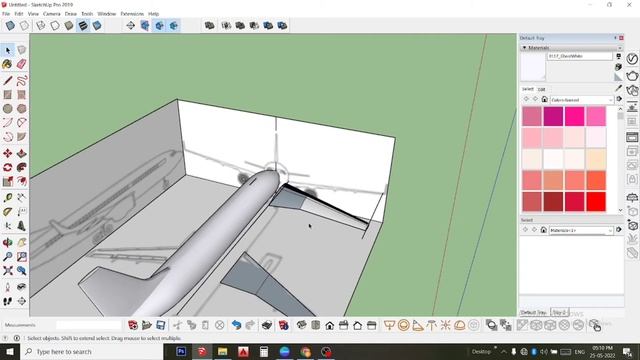Viewport: 640px width, 360px height.
Task: Activate the Follow Me tool
Action: [22, 167]
